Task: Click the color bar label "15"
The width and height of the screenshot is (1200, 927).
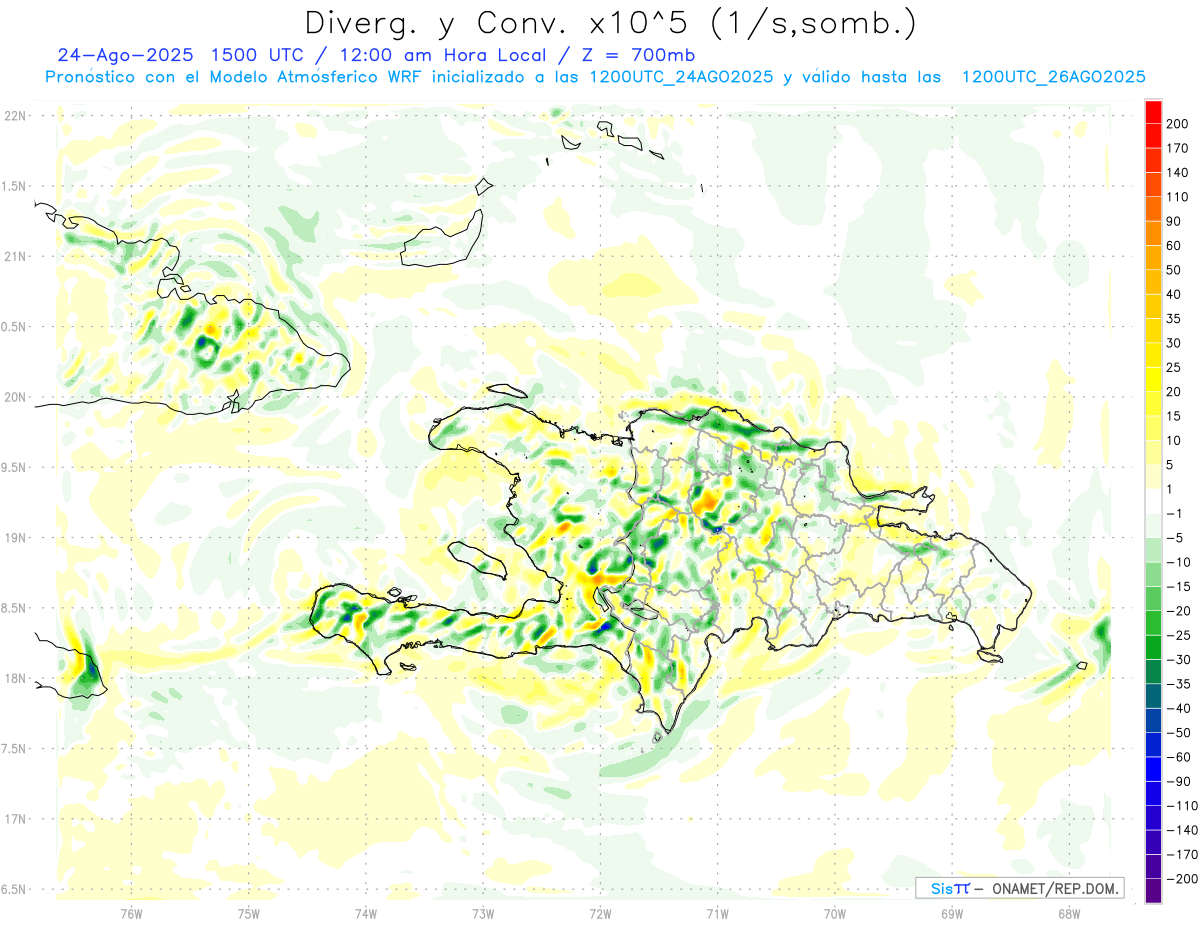Action: coord(1174,416)
